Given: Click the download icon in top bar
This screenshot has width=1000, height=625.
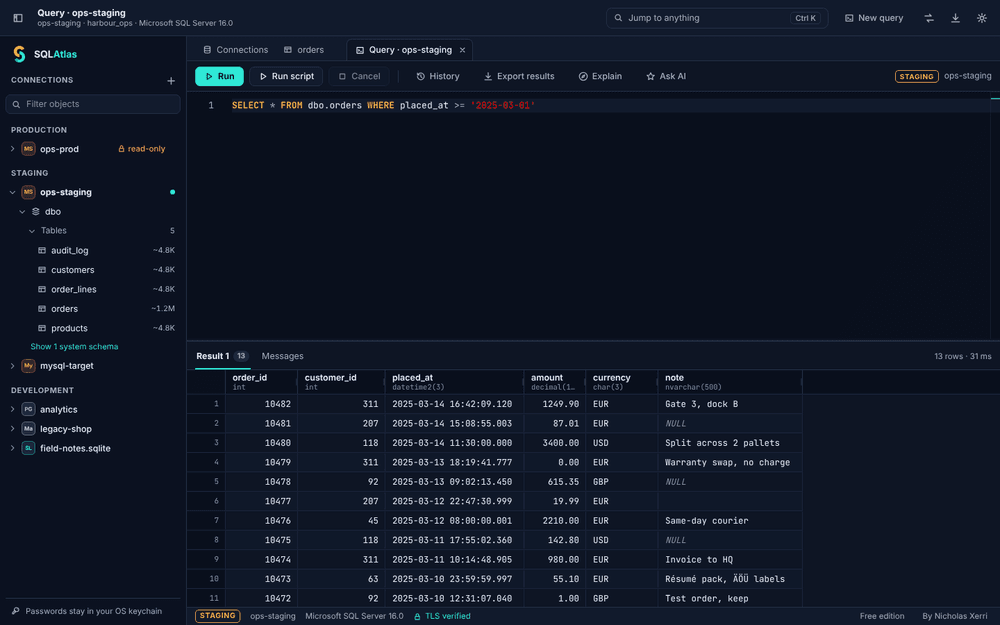Looking at the screenshot, I should click(955, 18).
